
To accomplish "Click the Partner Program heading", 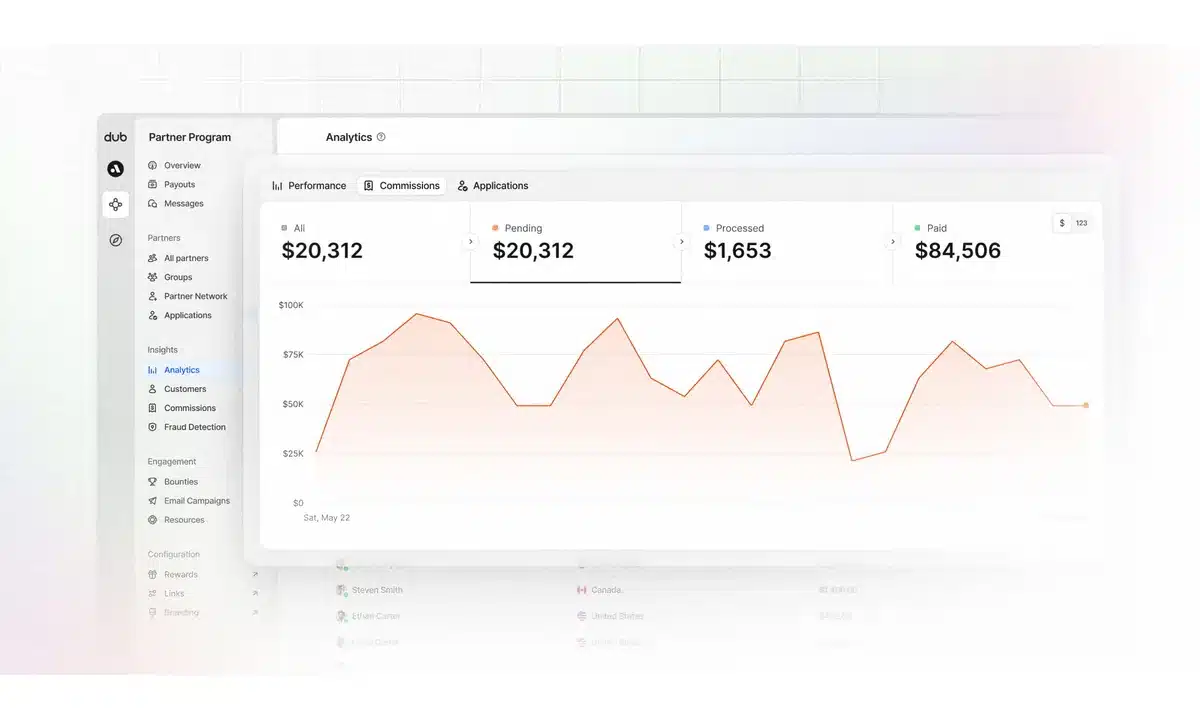I will pos(190,137).
